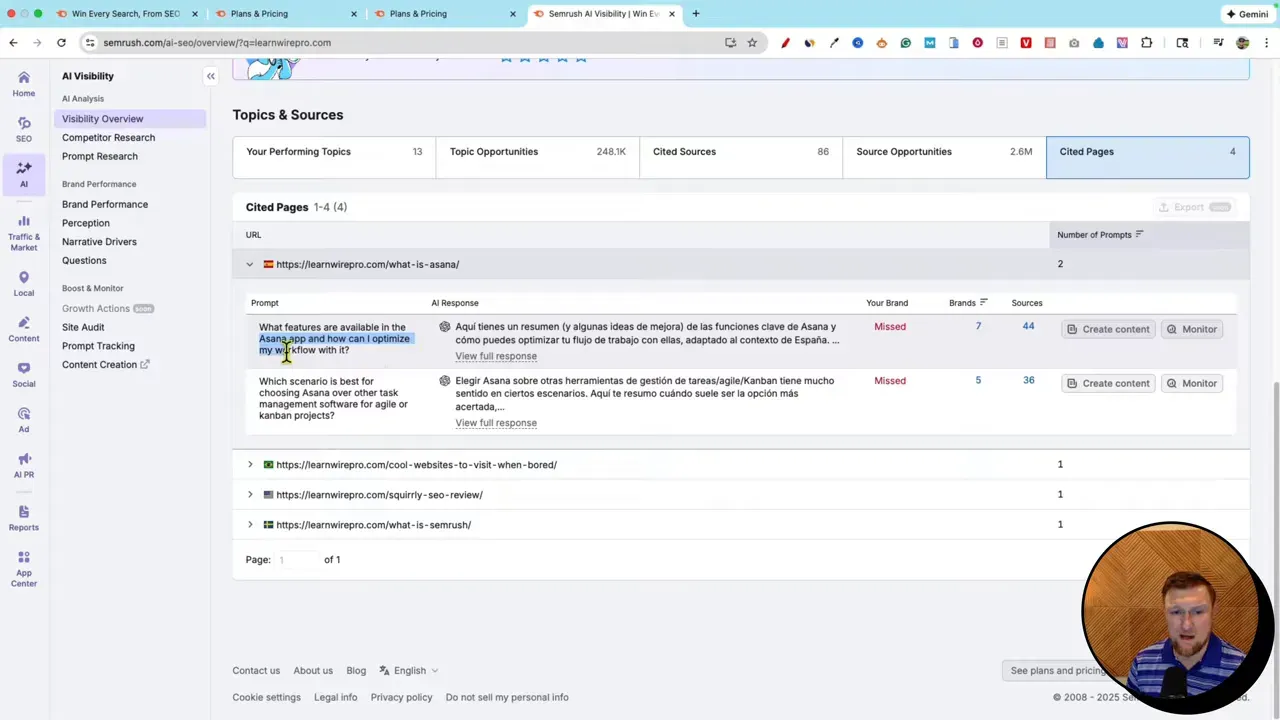Screen dimensions: 1280x720
Task: Select the AI sidebar icon
Action: click(24, 170)
